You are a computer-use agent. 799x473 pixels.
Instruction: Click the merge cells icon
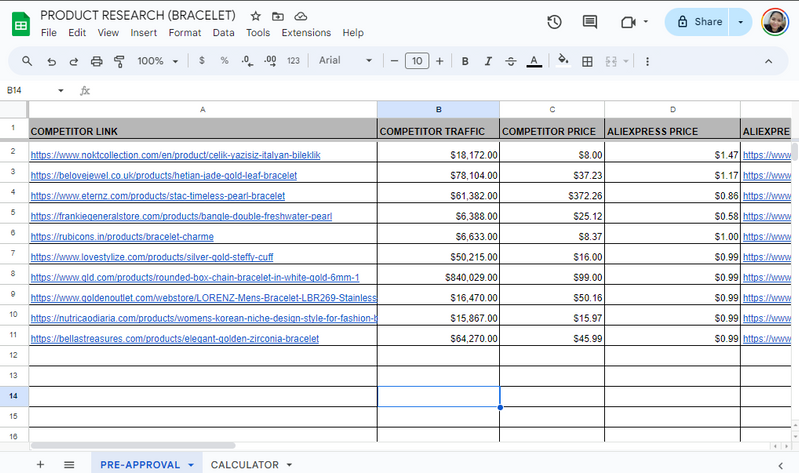[x=611, y=62]
